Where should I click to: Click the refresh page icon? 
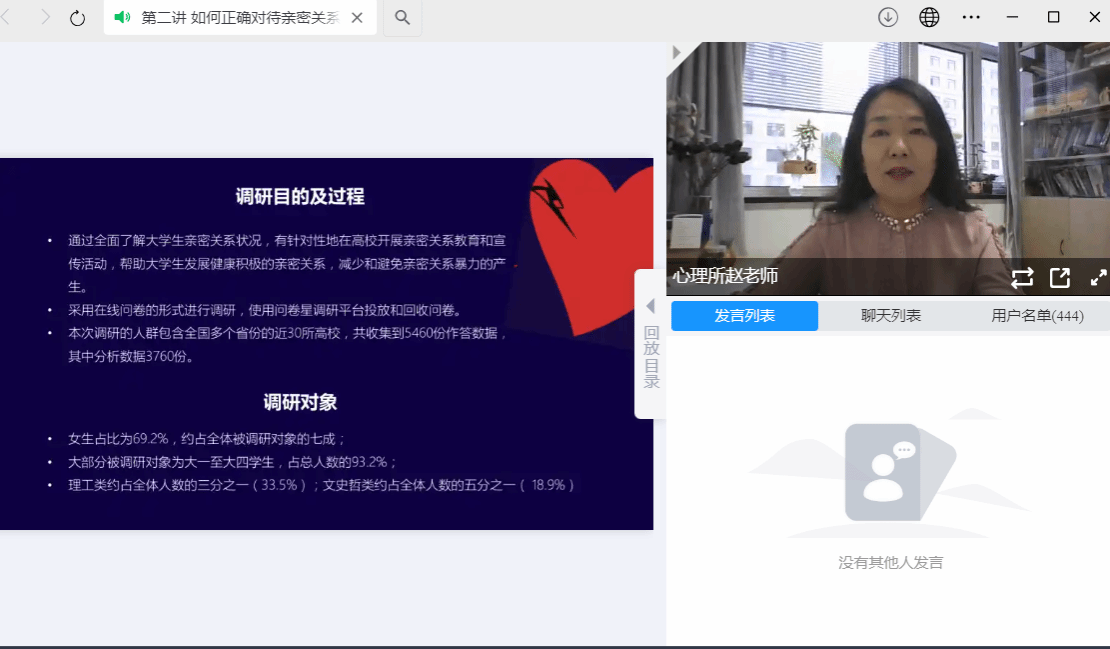point(78,17)
